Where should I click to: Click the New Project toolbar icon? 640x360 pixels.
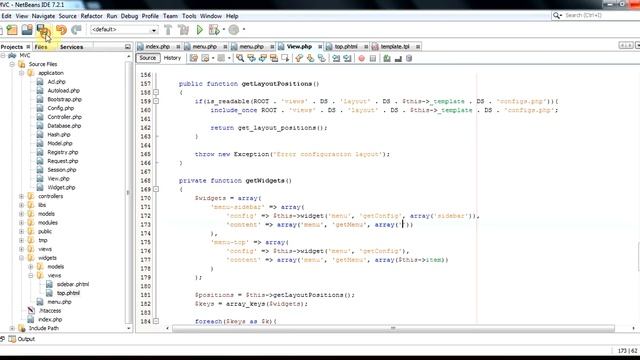click(12, 30)
